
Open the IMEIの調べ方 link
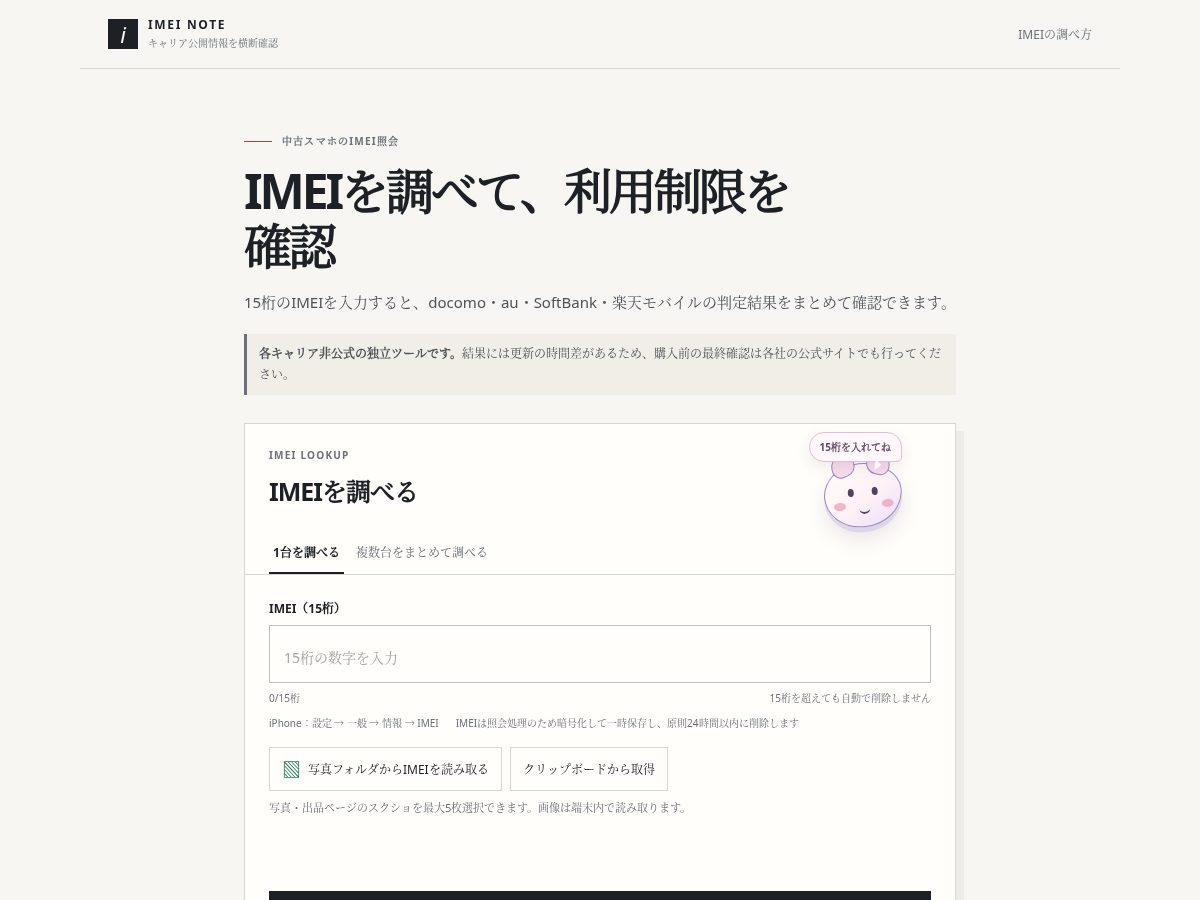(x=1054, y=34)
